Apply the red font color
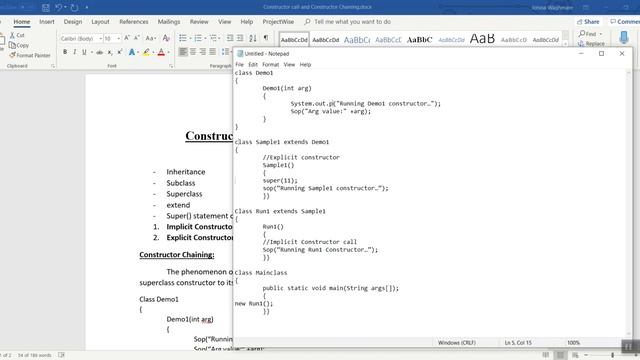640x360 pixels. click(161, 52)
